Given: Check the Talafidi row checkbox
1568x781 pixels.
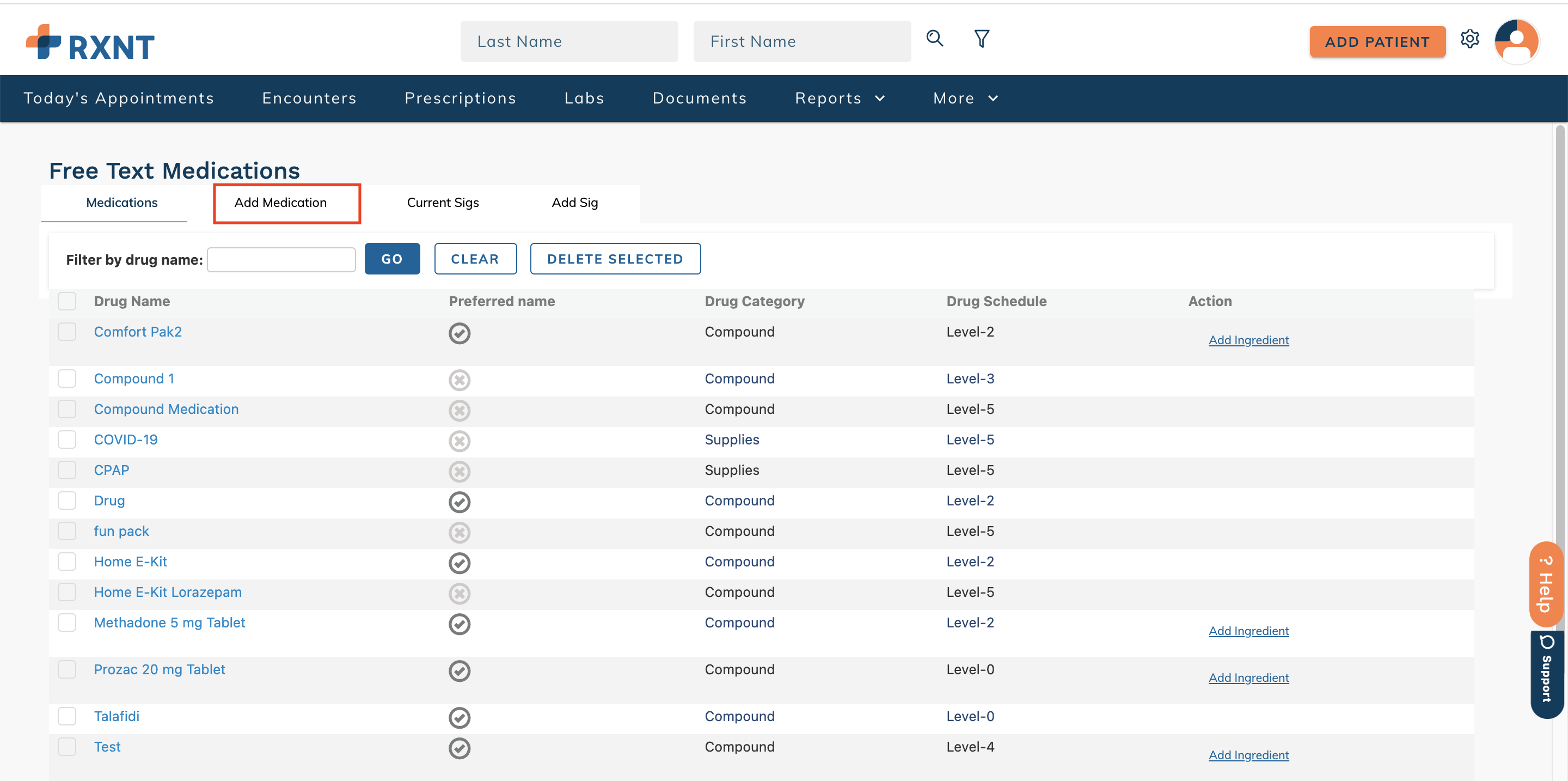Looking at the screenshot, I should pos(67,715).
